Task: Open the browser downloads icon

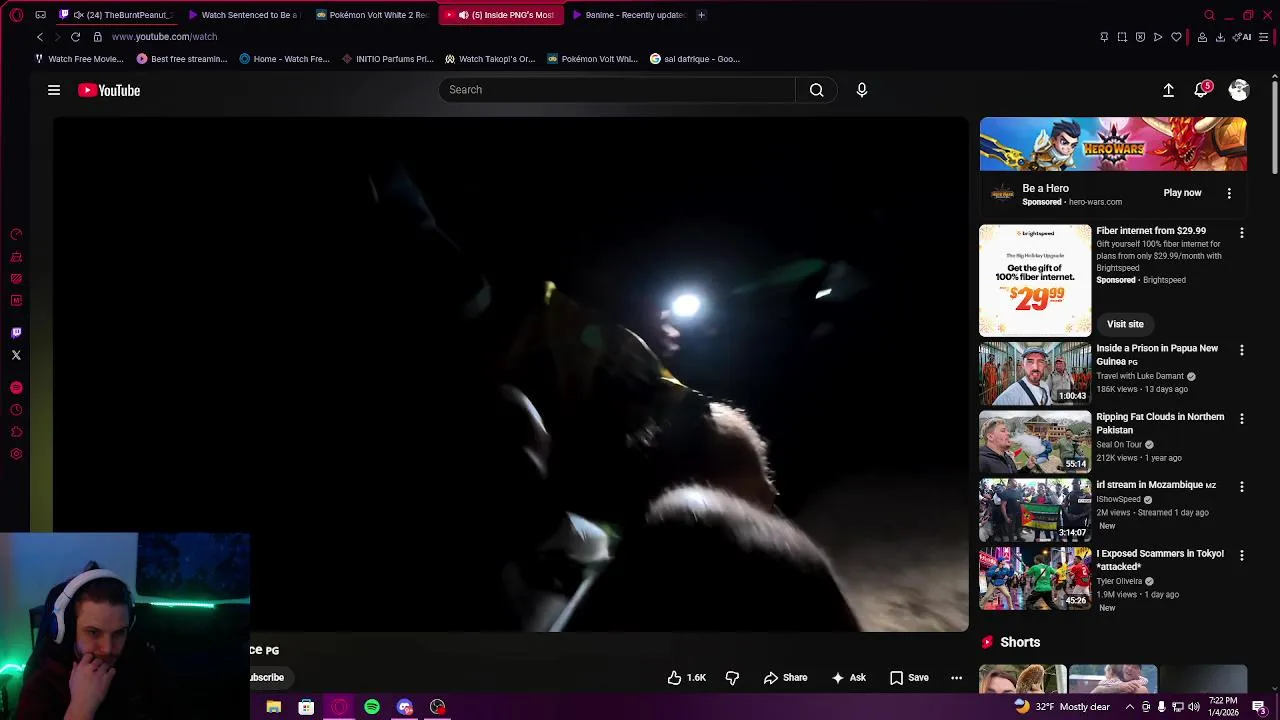Action: [x=1220, y=37]
